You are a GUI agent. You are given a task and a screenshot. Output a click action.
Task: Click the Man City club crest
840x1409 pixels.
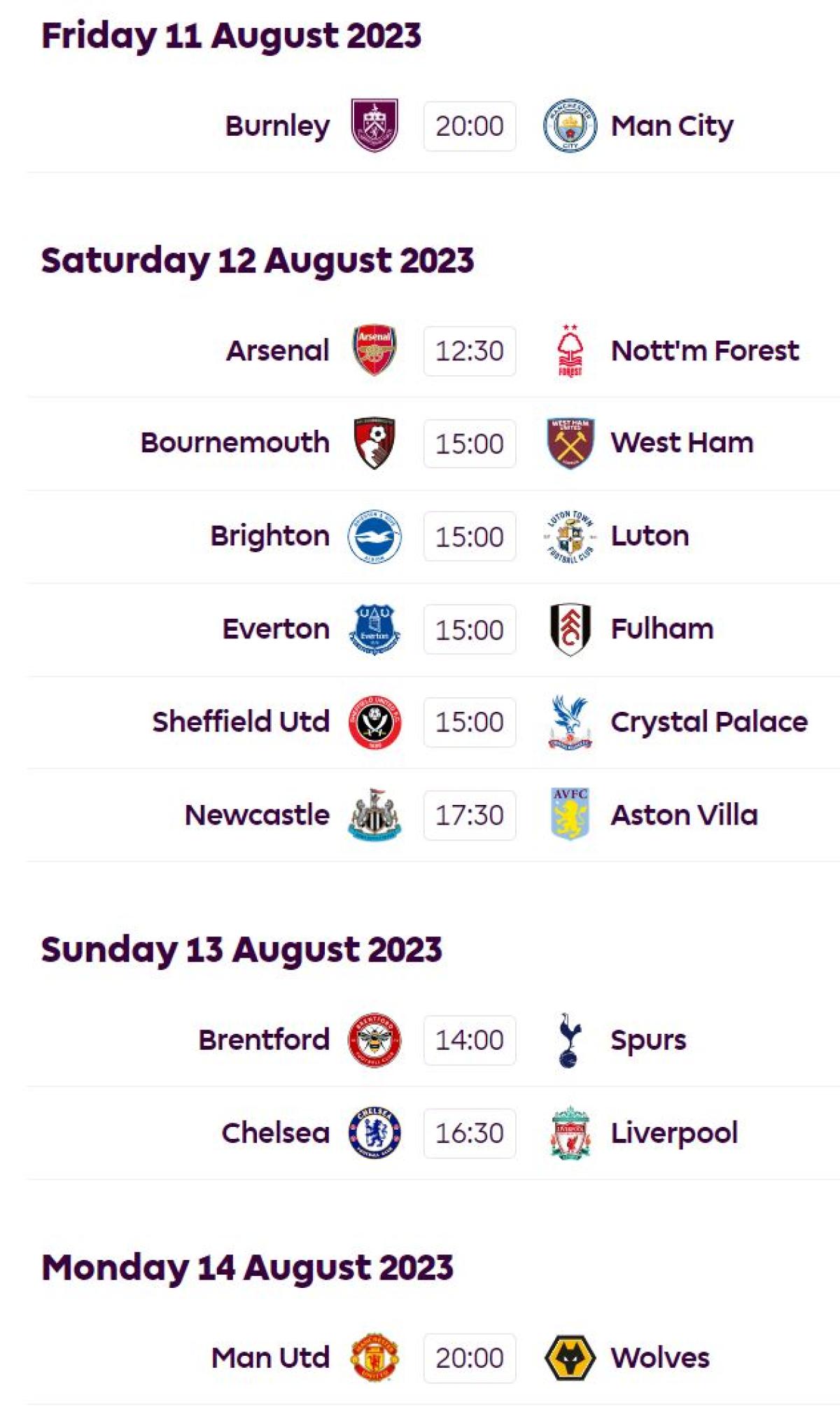(570, 126)
